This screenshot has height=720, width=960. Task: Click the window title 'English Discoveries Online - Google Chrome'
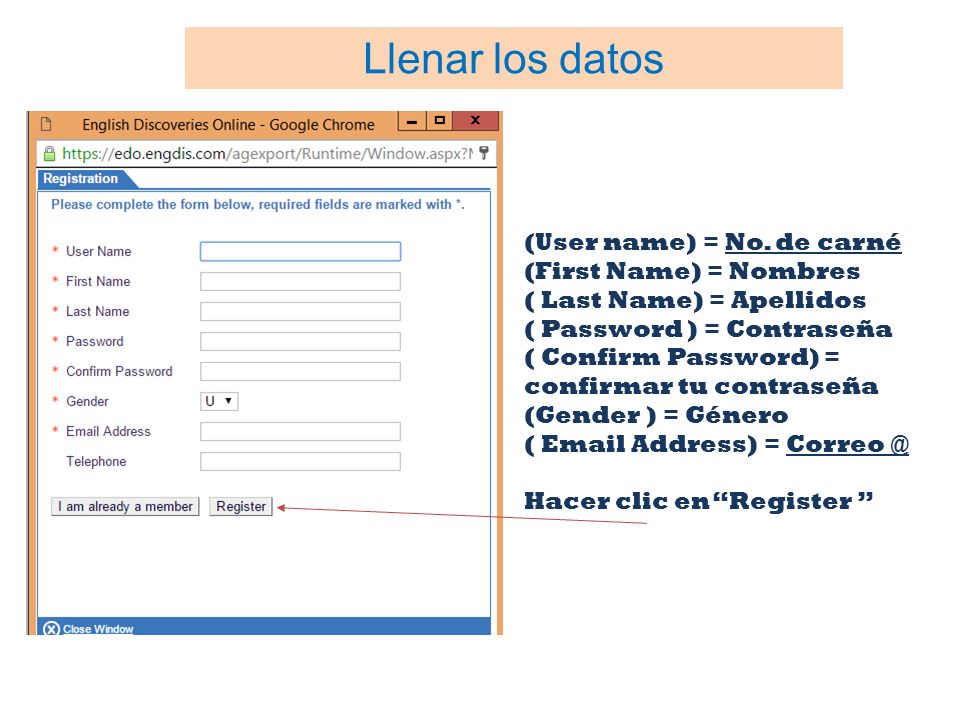click(228, 125)
